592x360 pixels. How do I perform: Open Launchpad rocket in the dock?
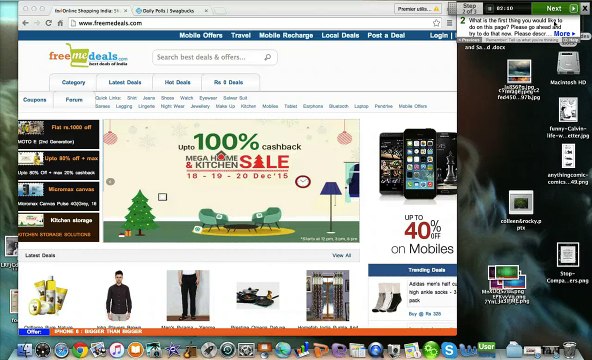click(209, 350)
